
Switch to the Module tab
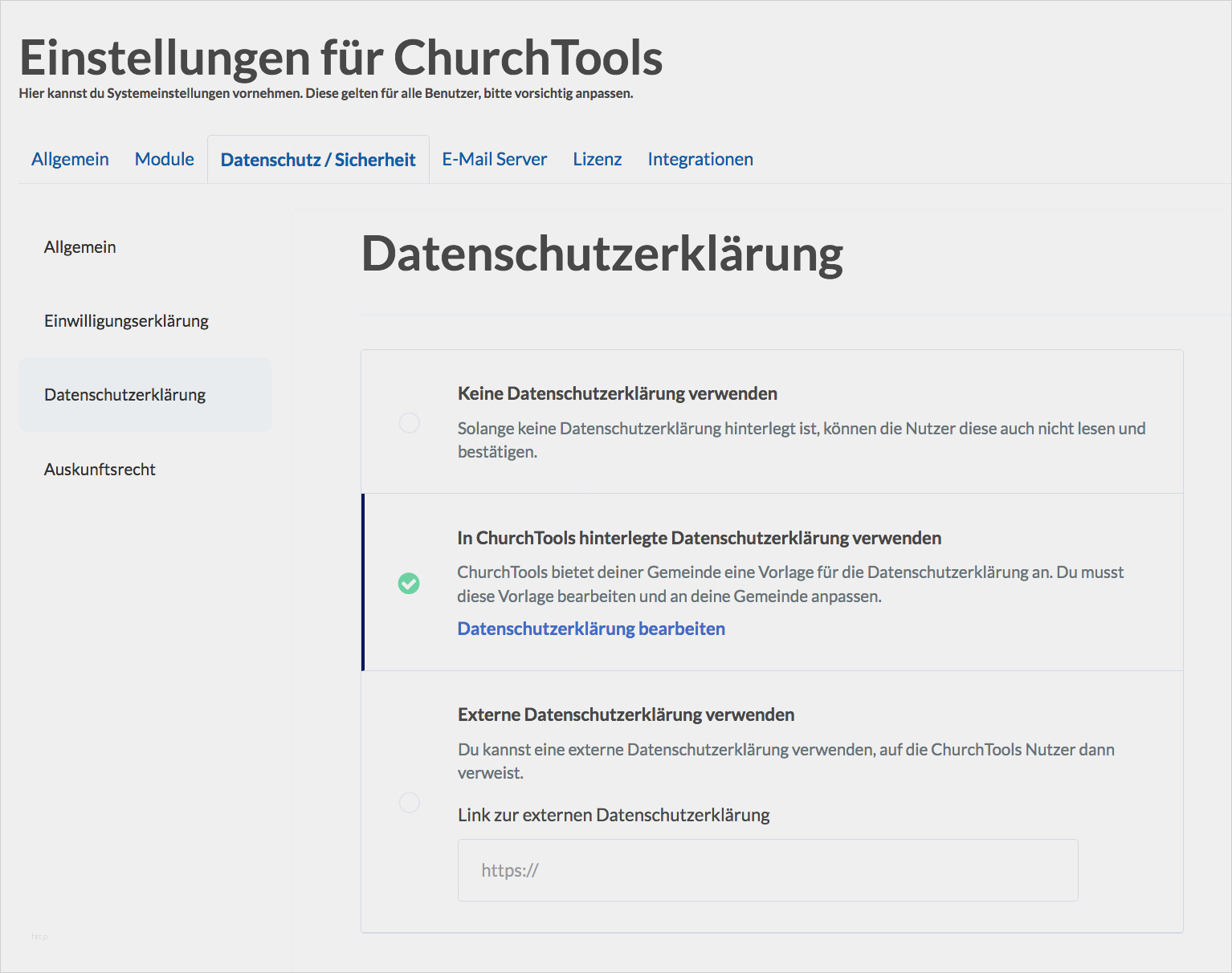[x=164, y=159]
